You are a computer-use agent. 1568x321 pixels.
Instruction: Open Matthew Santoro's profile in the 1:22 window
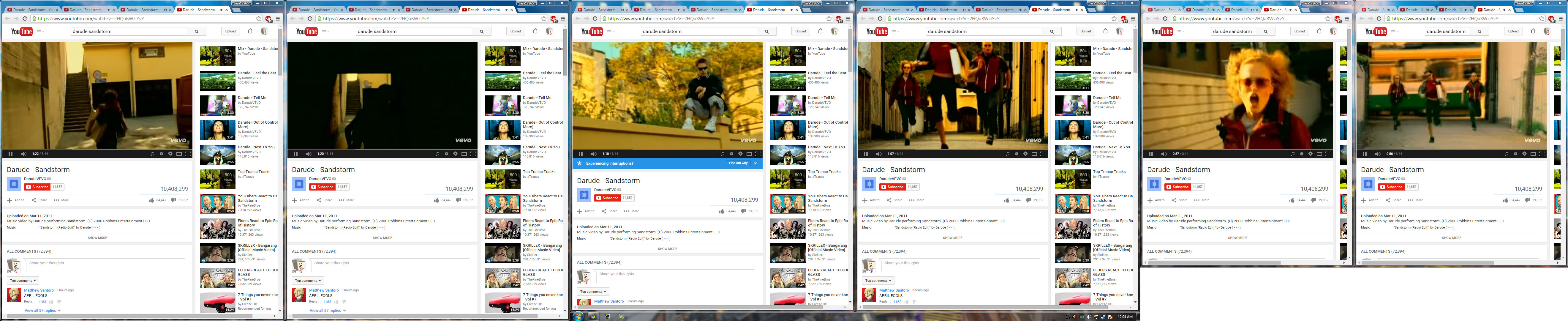point(39,291)
